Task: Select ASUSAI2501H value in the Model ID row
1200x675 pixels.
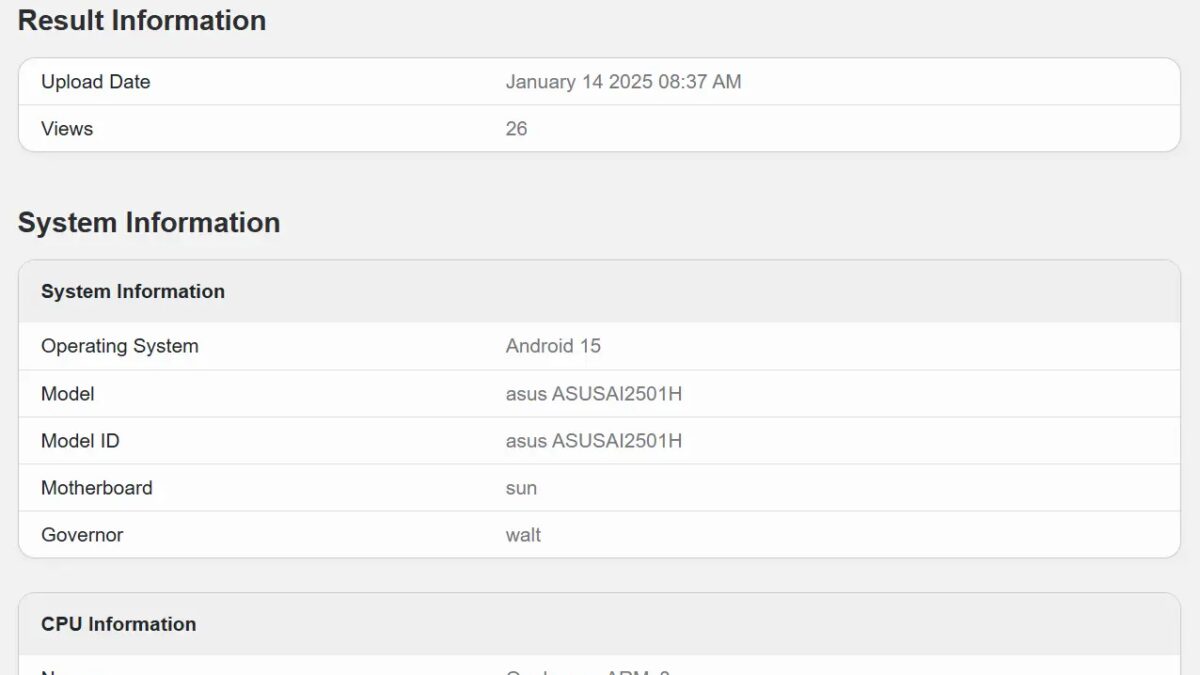Action: click(594, 441)
